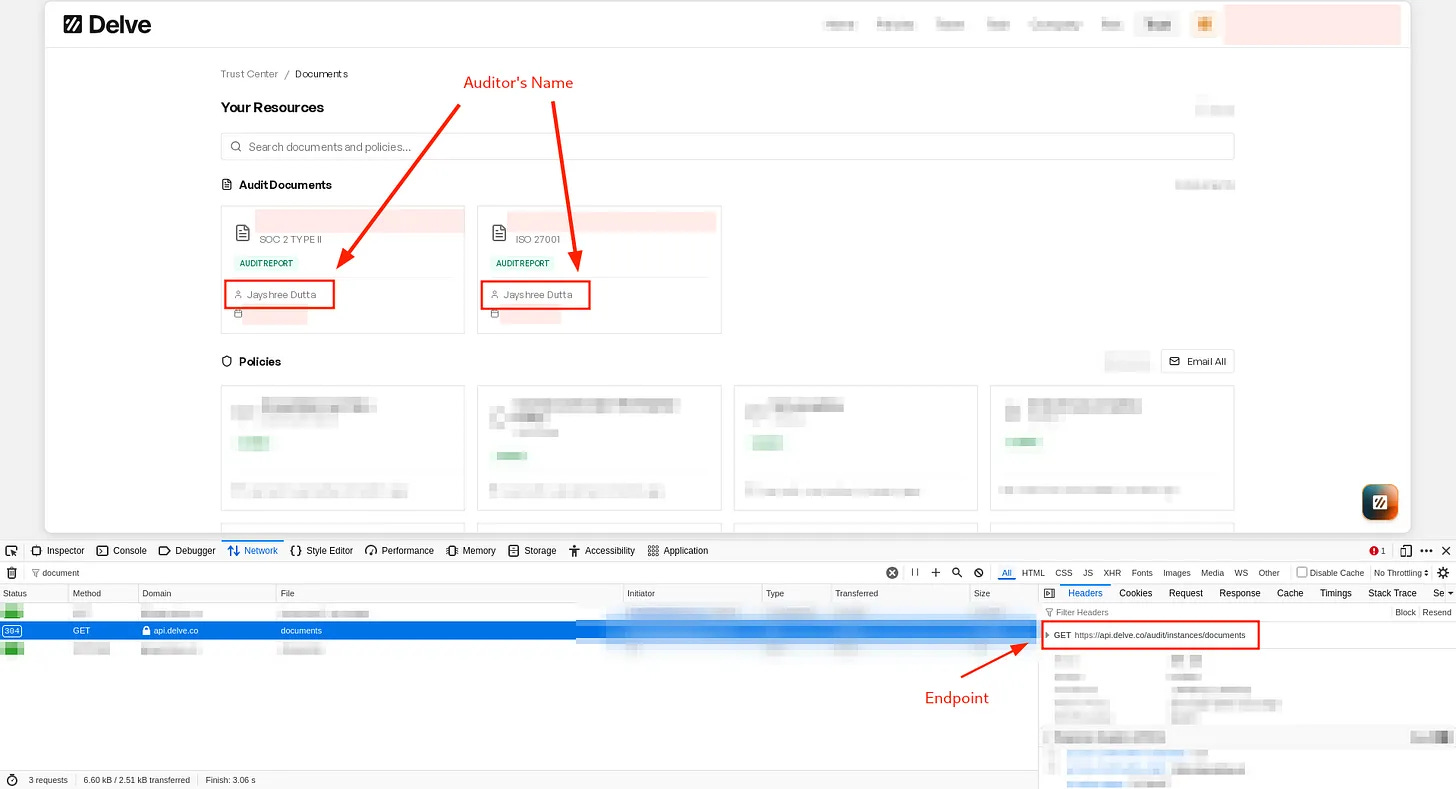Select the Network panel tab
This screenshot has width=1456, height=789.
[x=253, y=551]
